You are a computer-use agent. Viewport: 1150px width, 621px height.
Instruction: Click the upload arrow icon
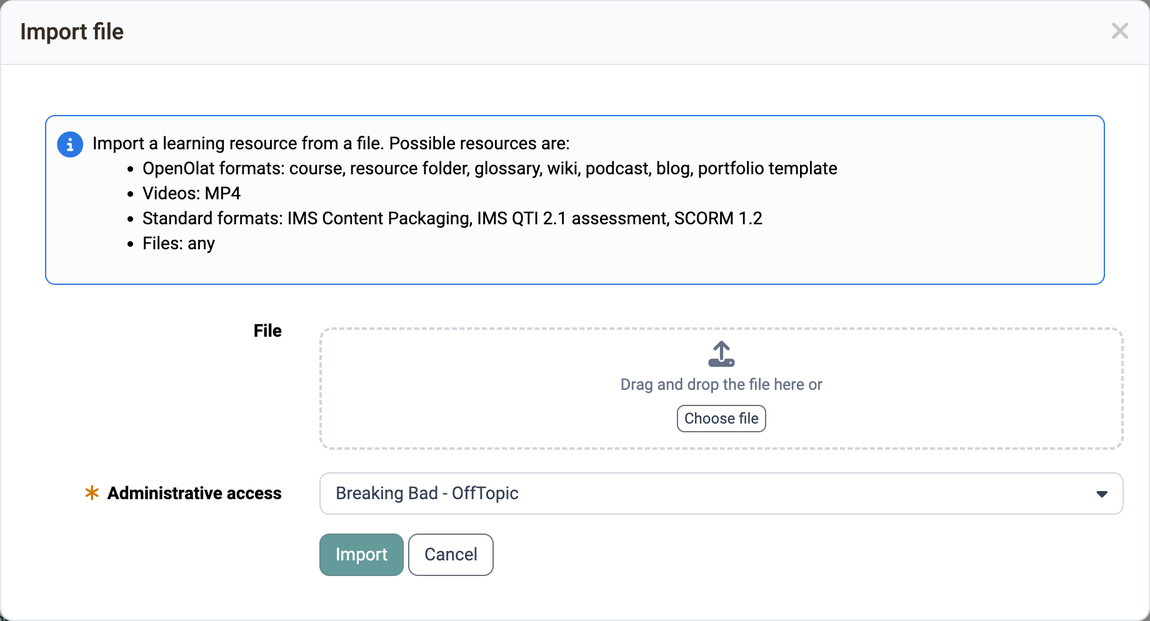pos(721,354)
